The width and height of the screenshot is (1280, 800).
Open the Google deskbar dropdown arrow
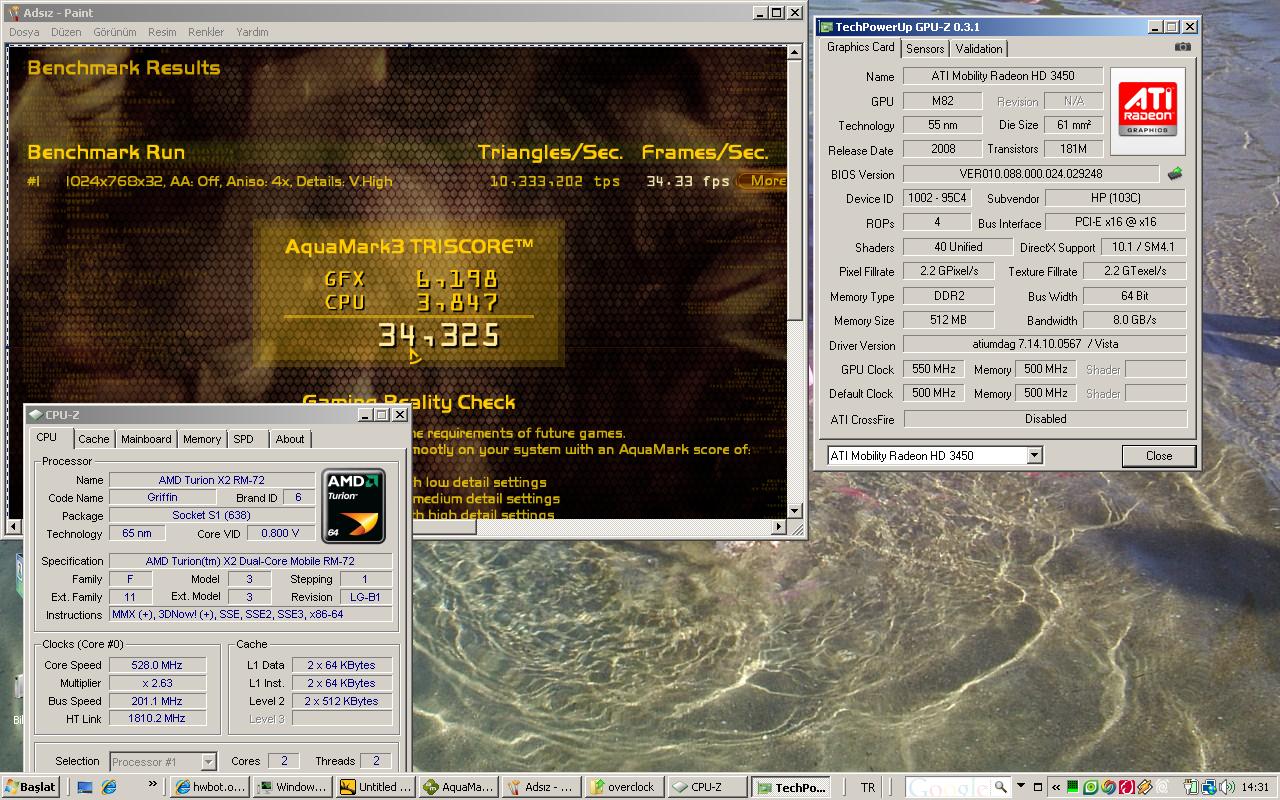point(1019,787)
